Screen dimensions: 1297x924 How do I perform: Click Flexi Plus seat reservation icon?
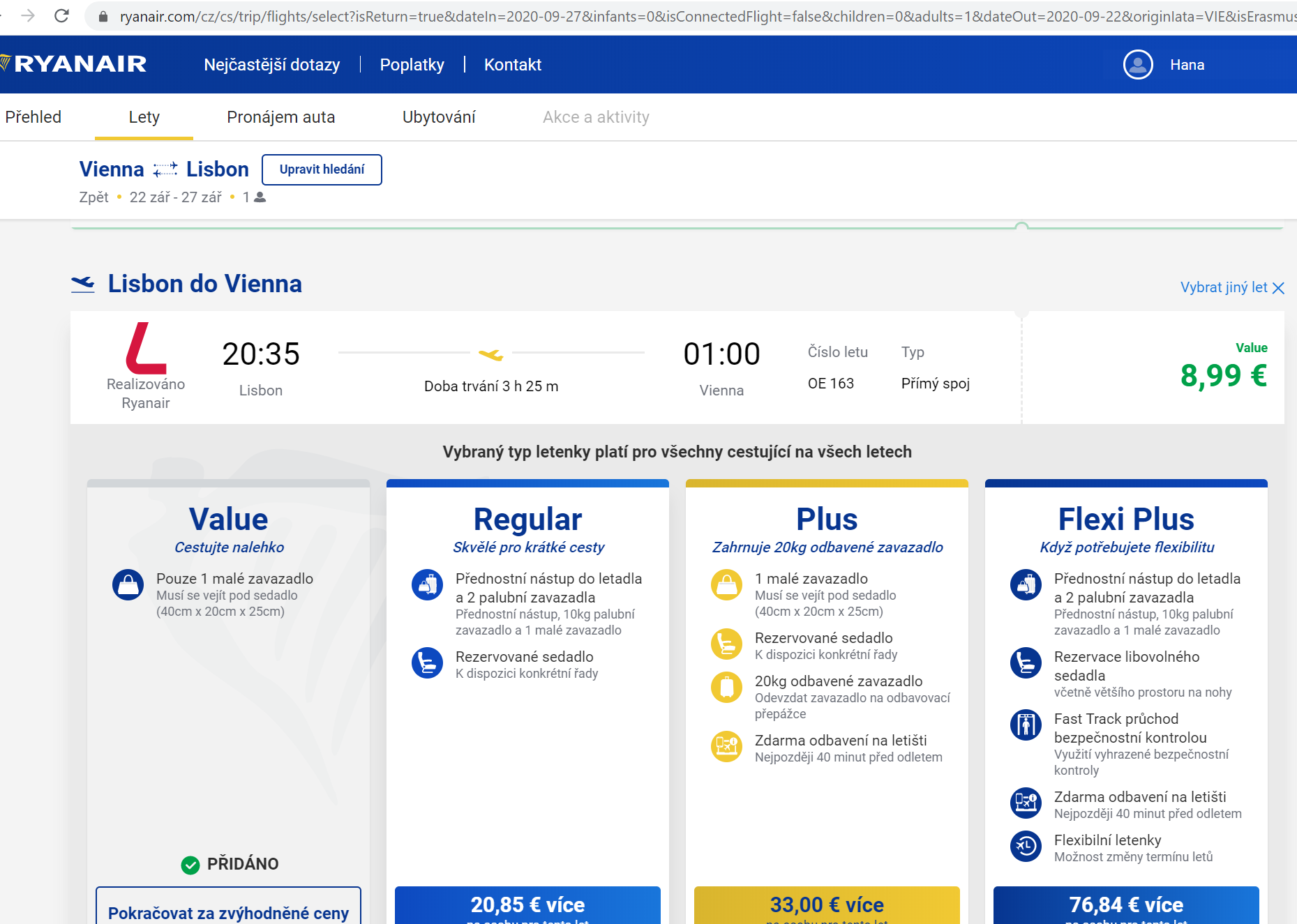pos(1026,663)
